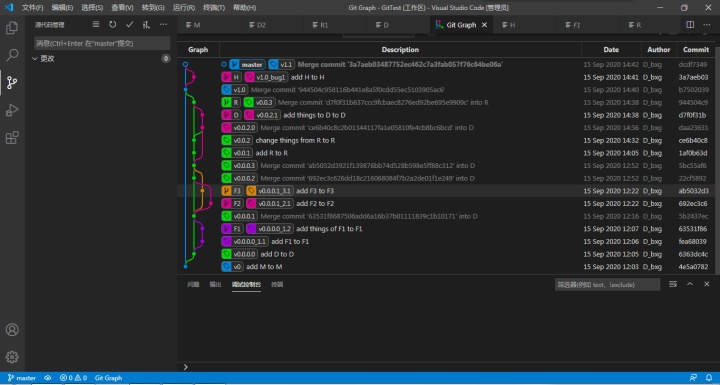This screenshot has width=720, height=385.
Task: Click the F3 branch label
Action: [232, 191]
